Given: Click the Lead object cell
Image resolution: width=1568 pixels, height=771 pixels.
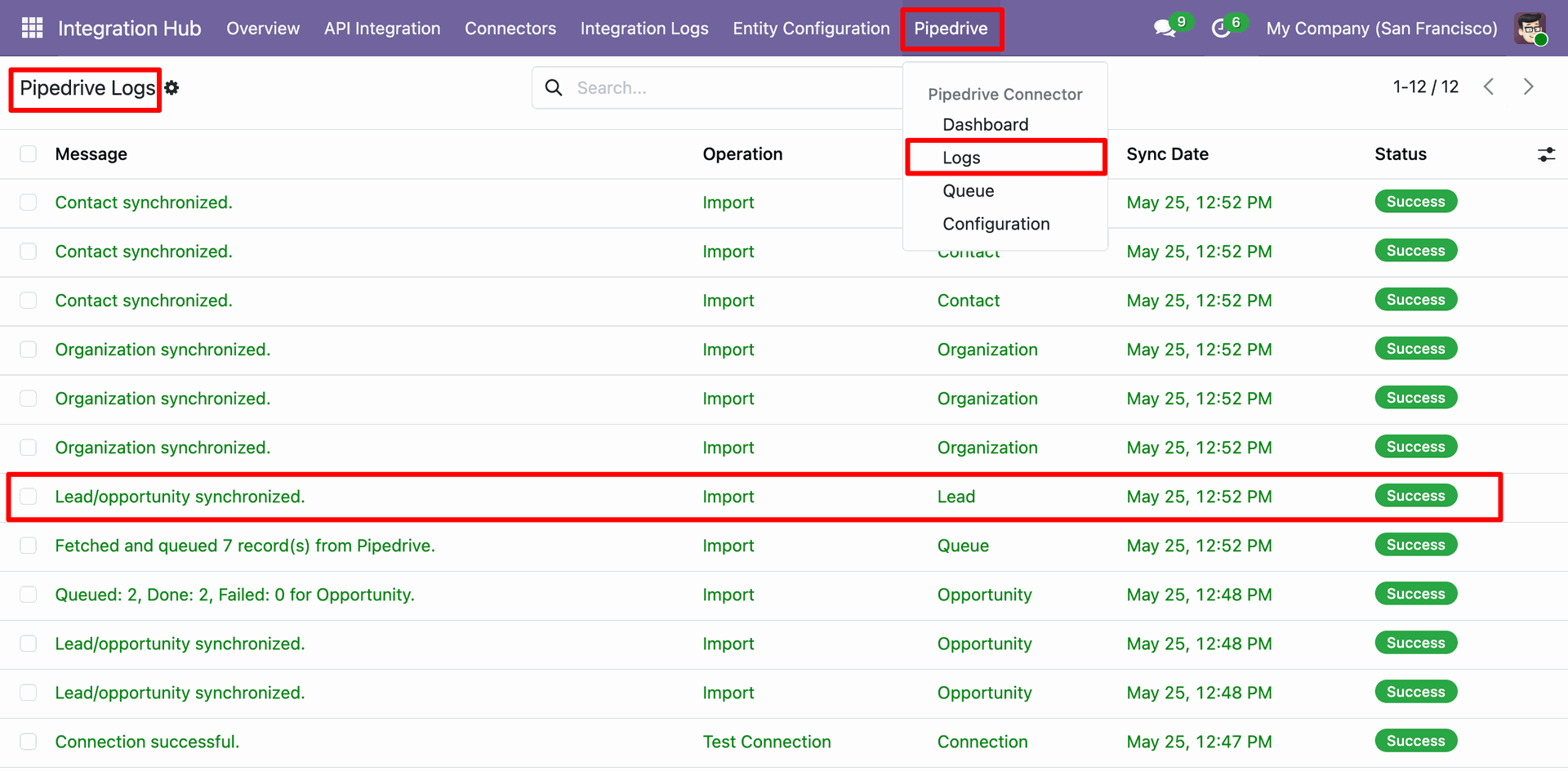Looking at the screenshot, I should point(955,497).
